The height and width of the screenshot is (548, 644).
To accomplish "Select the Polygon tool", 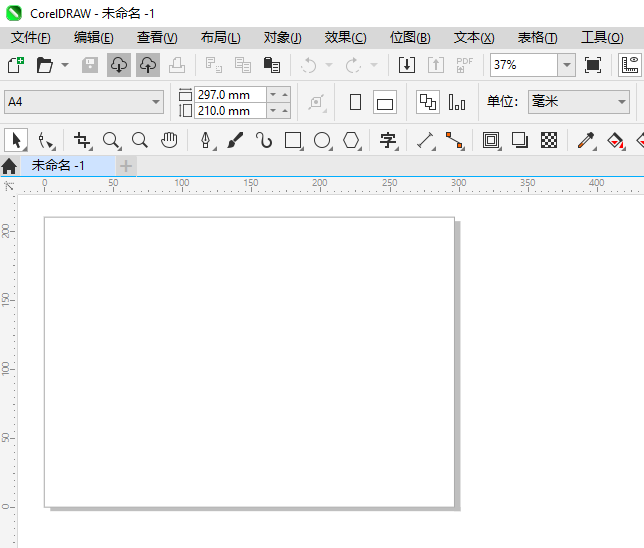I will coord(352,140).
